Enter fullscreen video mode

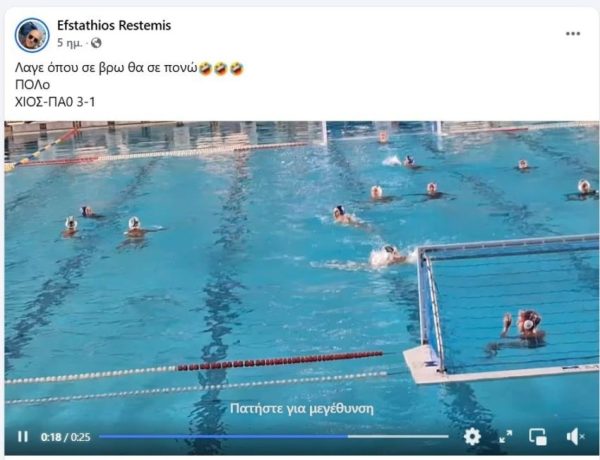click(505, 436)
